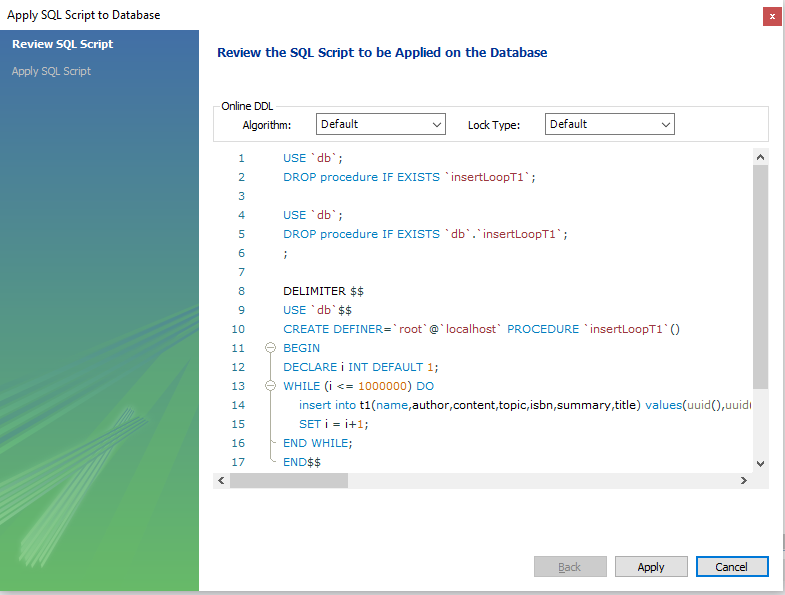Open the Lock Type dropdown
This screenshot has height=595, width=785.
(610, 124)
